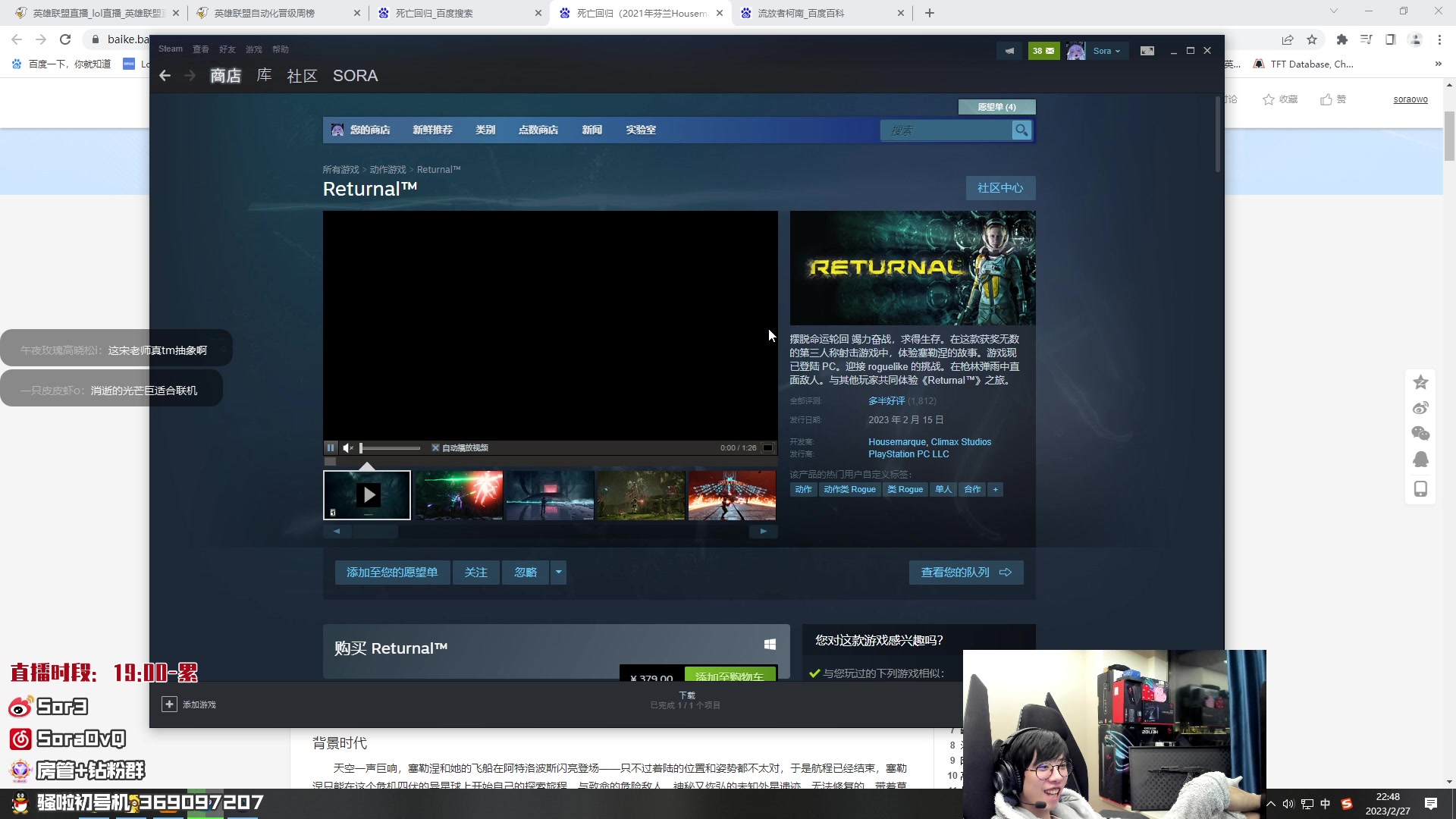Open 社区中心 community hub
Screen dimensions: 1456x819
tap(1000, 188)
